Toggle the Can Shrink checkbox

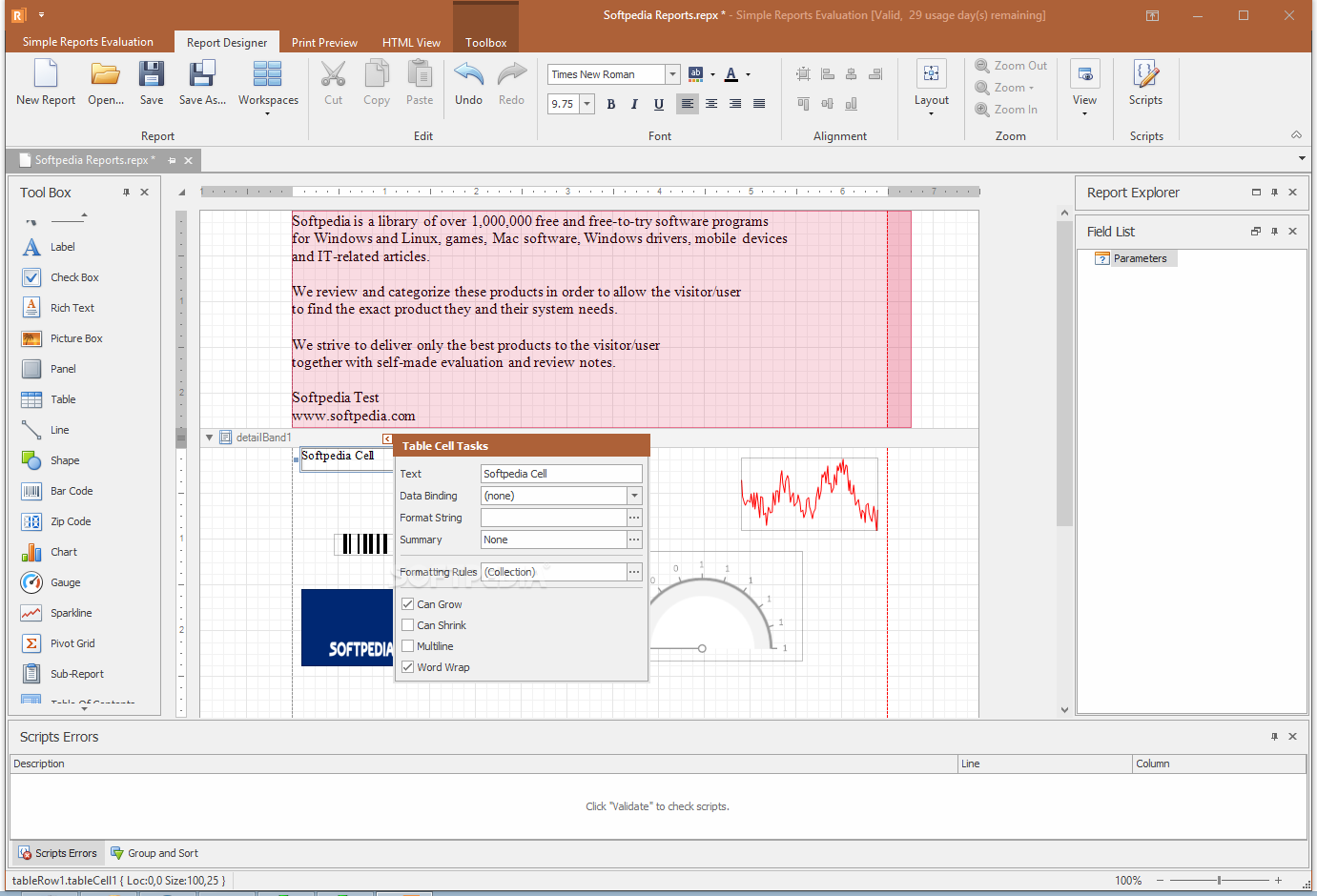[408, 625]
